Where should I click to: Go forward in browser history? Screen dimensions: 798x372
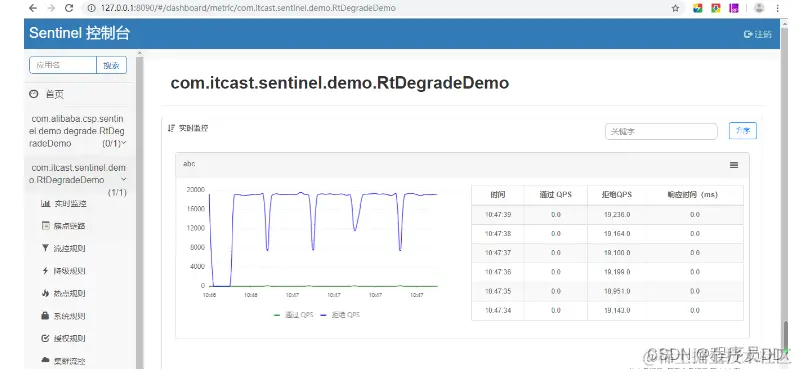51,8
